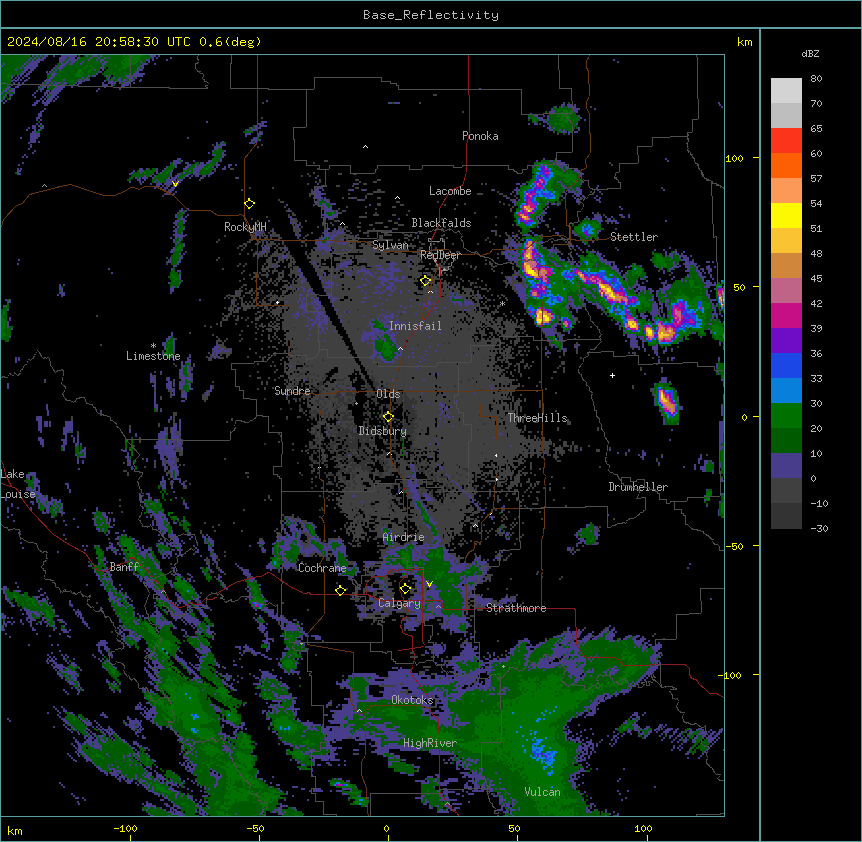Image resolution: width=862 pixels, height=842 pixels.
Task: Click the Sylvan label
Action: pos(390,245)
